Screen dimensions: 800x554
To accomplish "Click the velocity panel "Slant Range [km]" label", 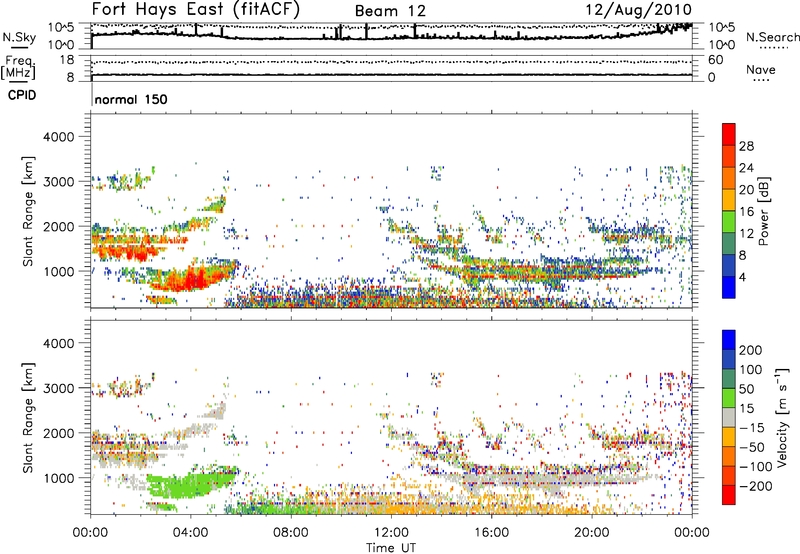I will [x=28, y=418].
